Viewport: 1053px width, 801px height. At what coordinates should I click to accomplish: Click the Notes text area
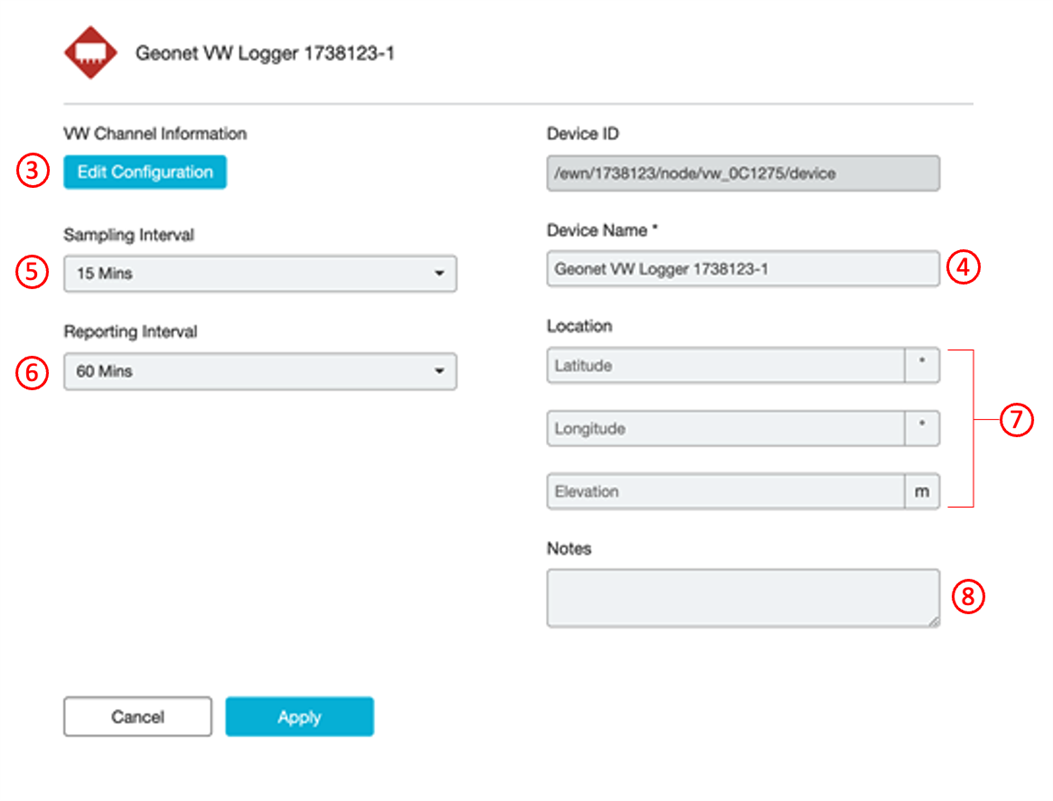point(743,598)
